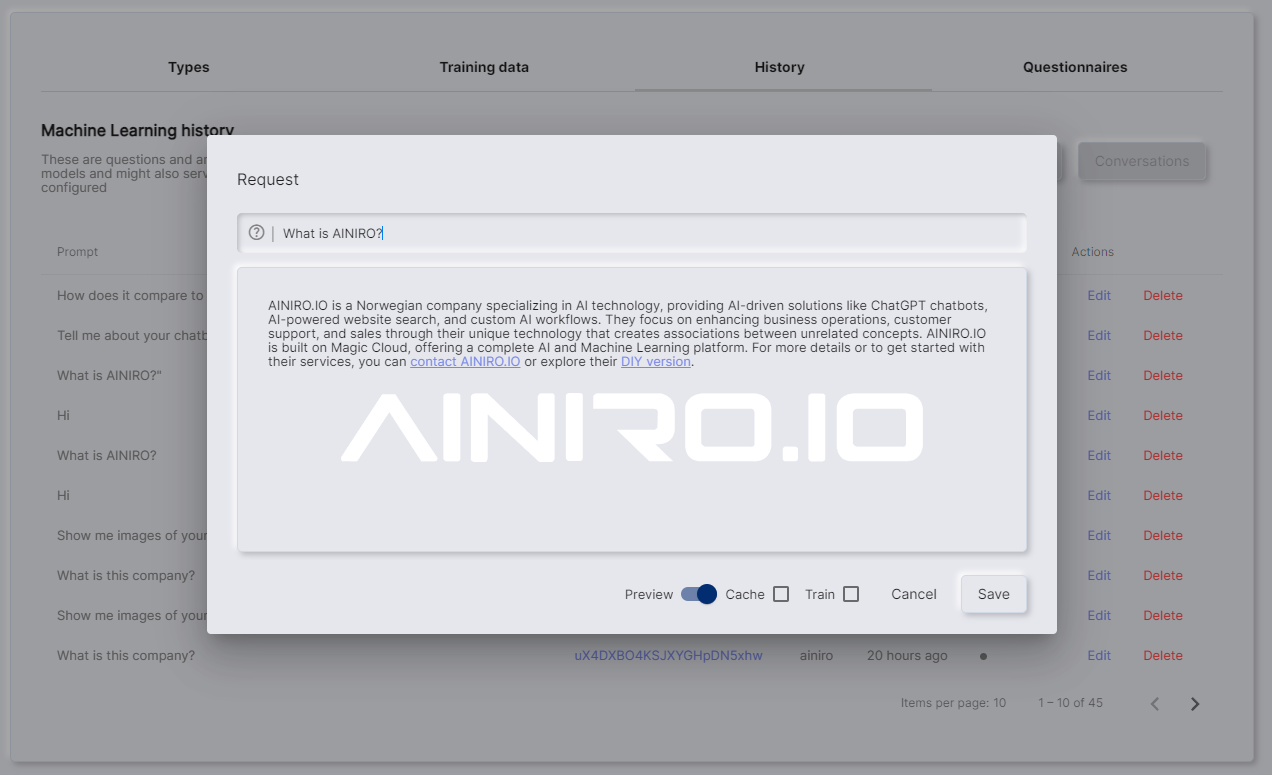Viewport: 1272px width, 775px height.
Task: Open the 'DIY version' link
Action: click(656, 361)
